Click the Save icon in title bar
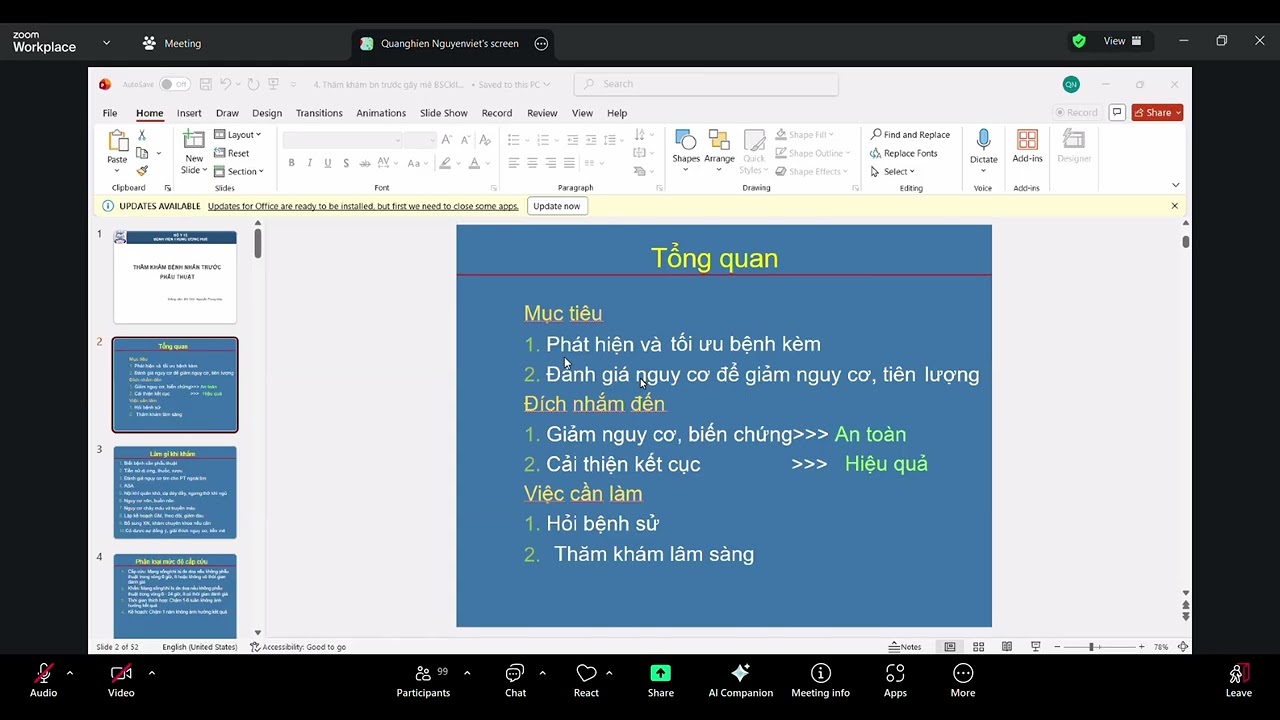The height and width of the screenshot is (720, 1280). pos(205,84)
